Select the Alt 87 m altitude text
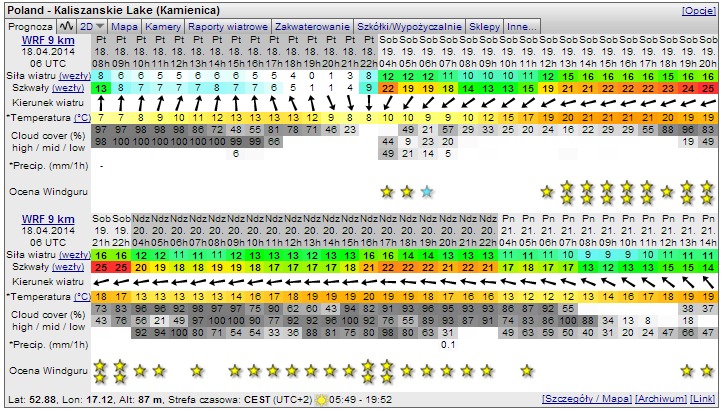Screen dimensions: 723x410 (142, 399)
